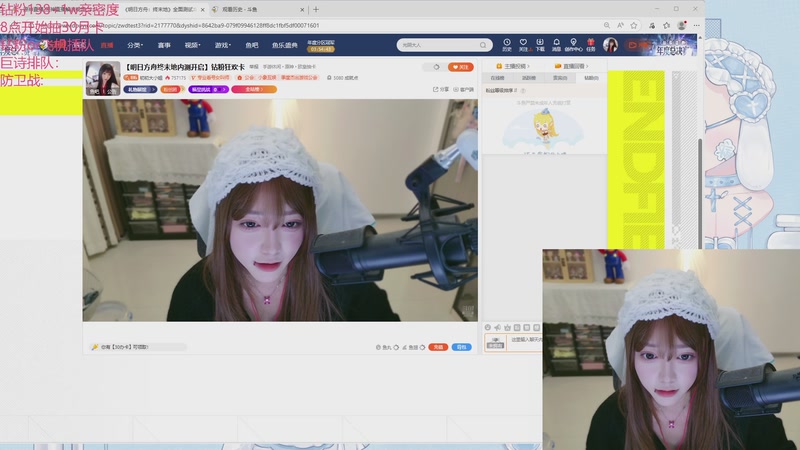Close the 观看历史 browser tab

302,9
